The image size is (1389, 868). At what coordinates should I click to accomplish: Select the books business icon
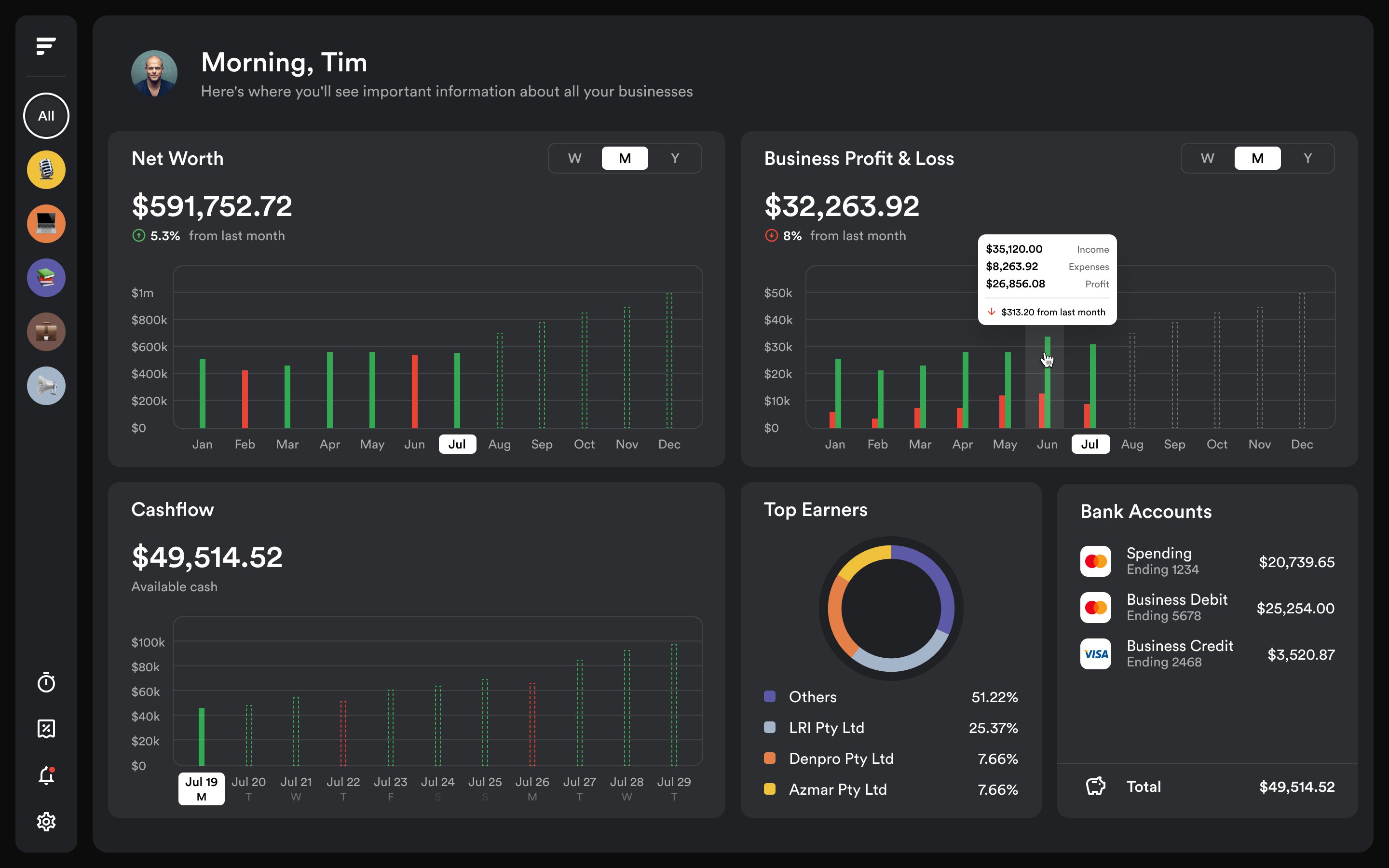coord(46,278)
